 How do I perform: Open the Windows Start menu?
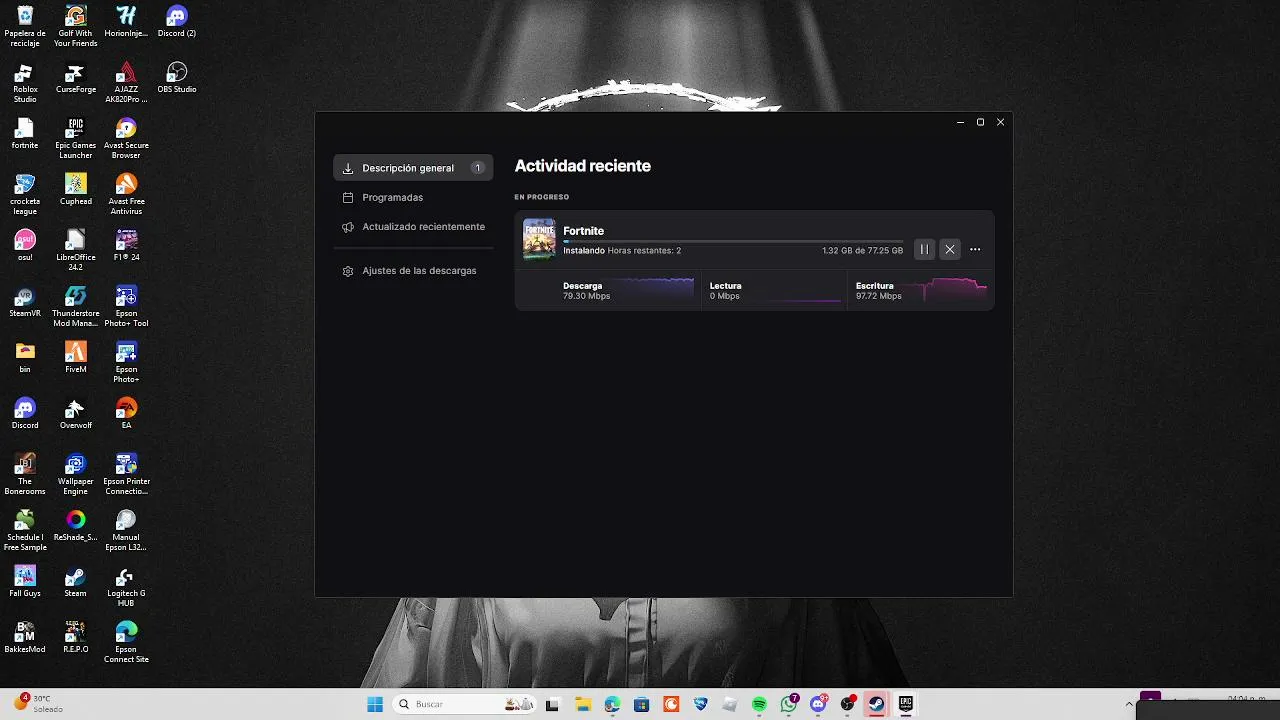click(x=375, y=704)
